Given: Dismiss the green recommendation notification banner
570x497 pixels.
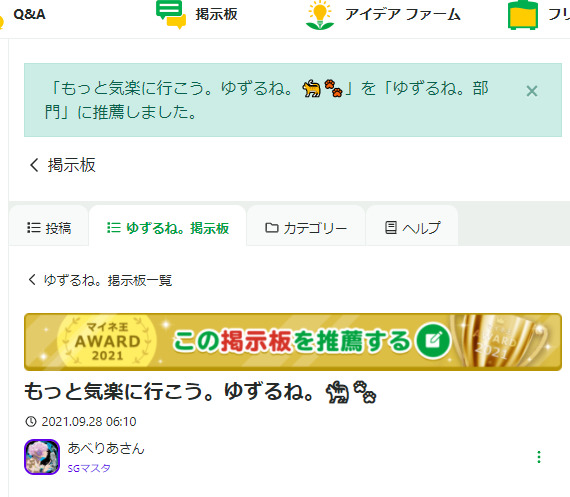Looking at the screenshot, I should pyautogui.click(x=532, y=91).
